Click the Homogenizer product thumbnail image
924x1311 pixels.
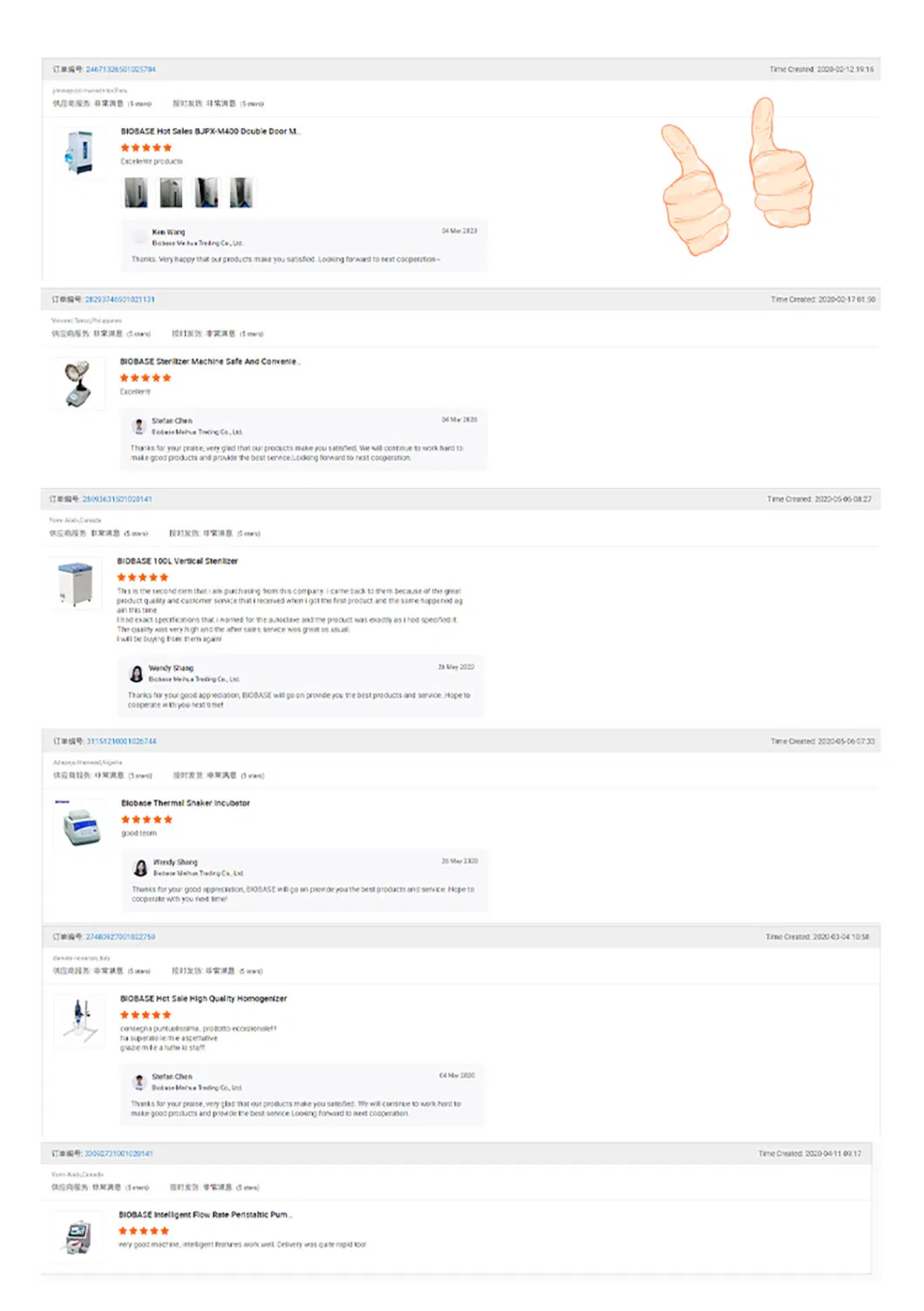point(78,1022)
